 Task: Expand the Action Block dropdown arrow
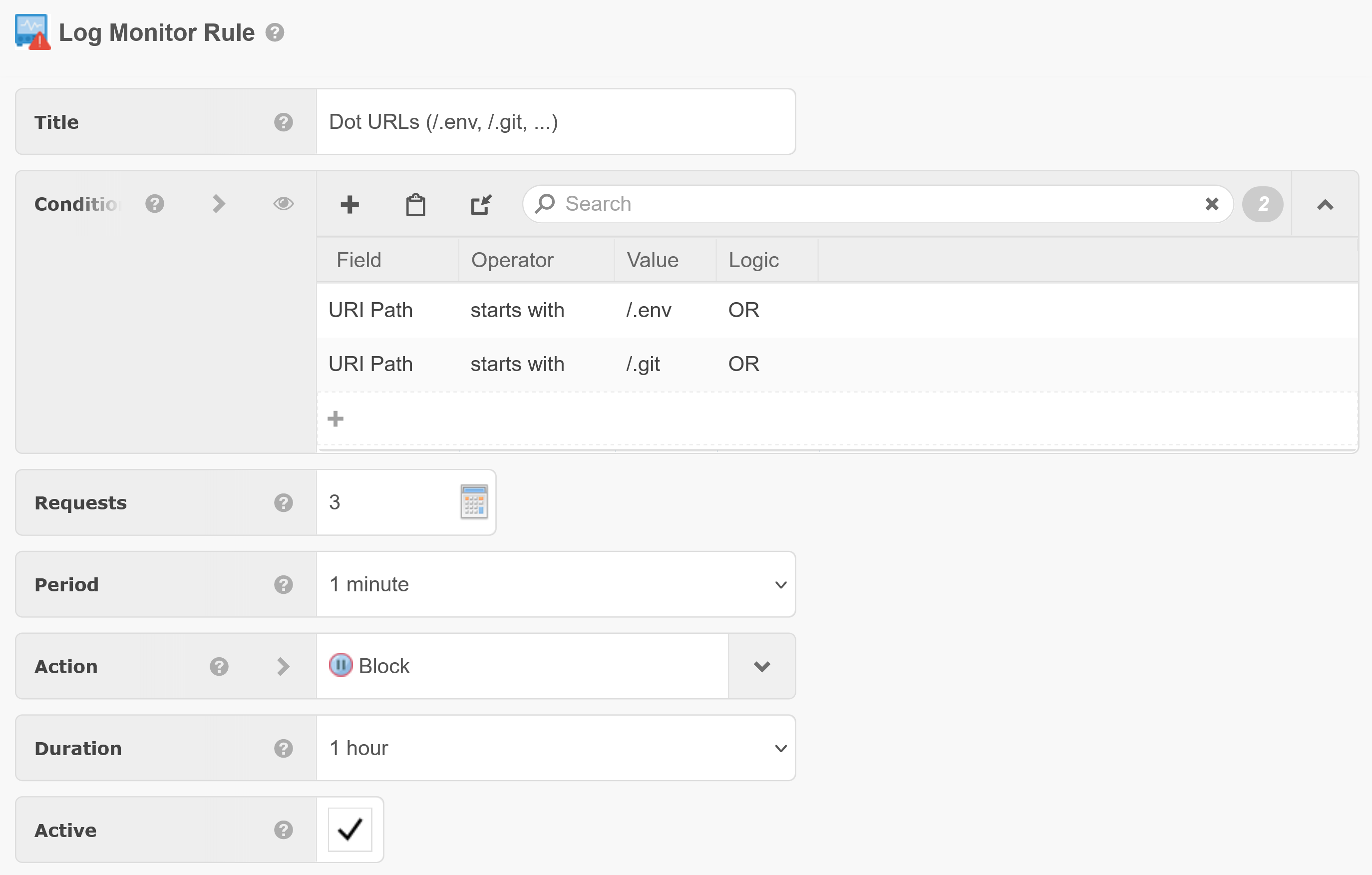(761, 666)
